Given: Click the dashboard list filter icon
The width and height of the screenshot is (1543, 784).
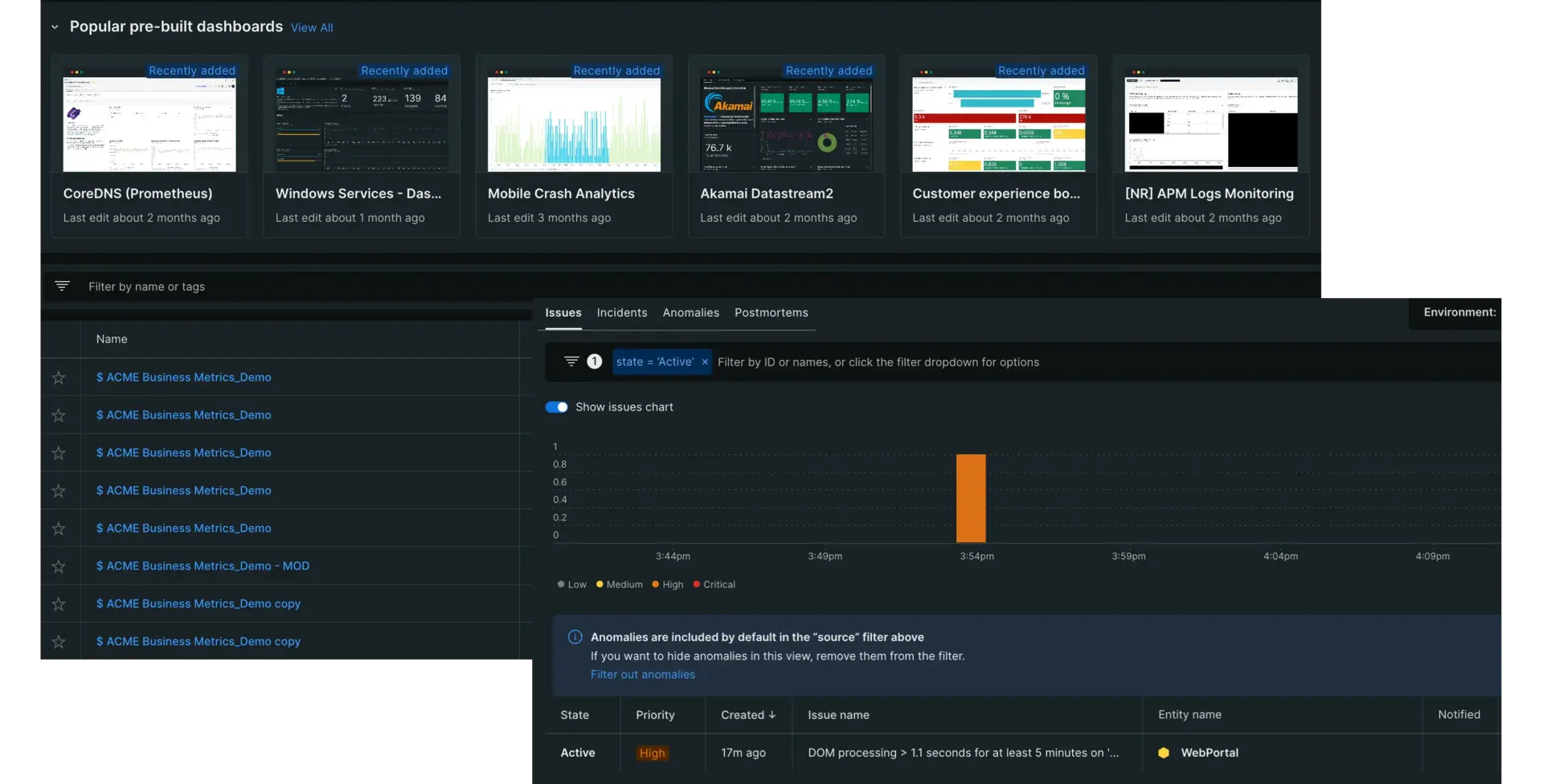Looking at the screenshot, I should tap(62, 287).
